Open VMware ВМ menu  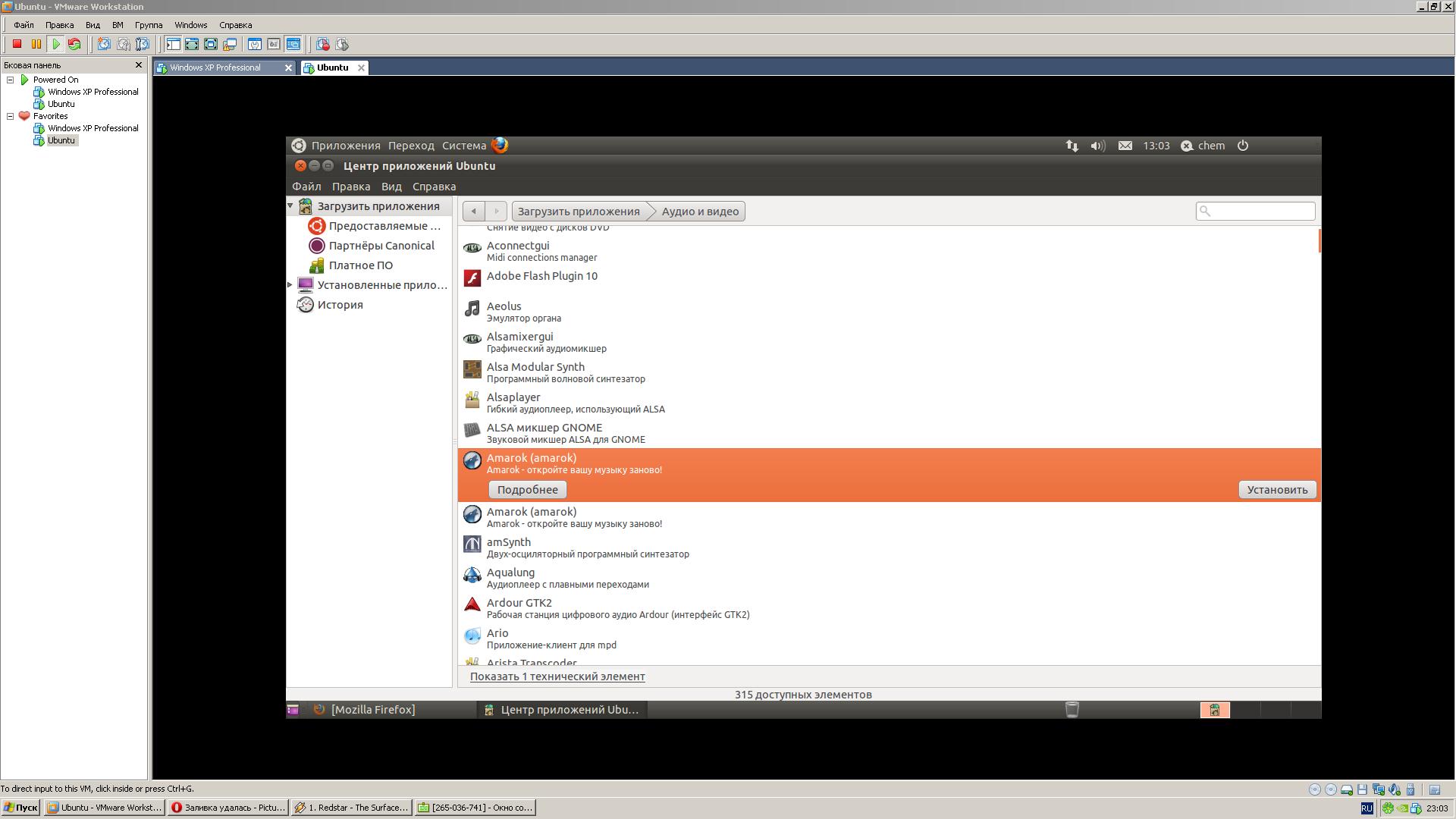tap(118, 25)
